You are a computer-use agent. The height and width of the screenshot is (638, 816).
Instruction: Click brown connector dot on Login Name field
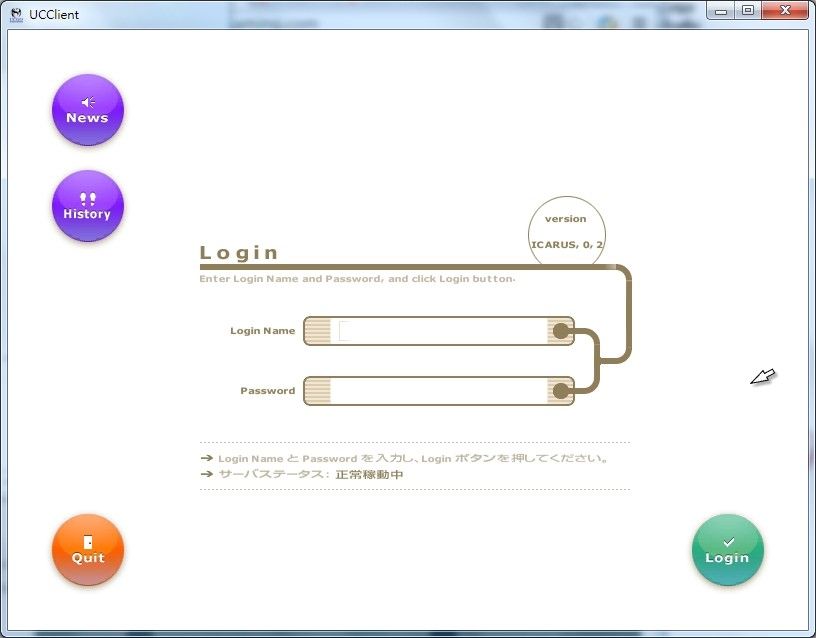pyautogui.click(x=561, y=331)
